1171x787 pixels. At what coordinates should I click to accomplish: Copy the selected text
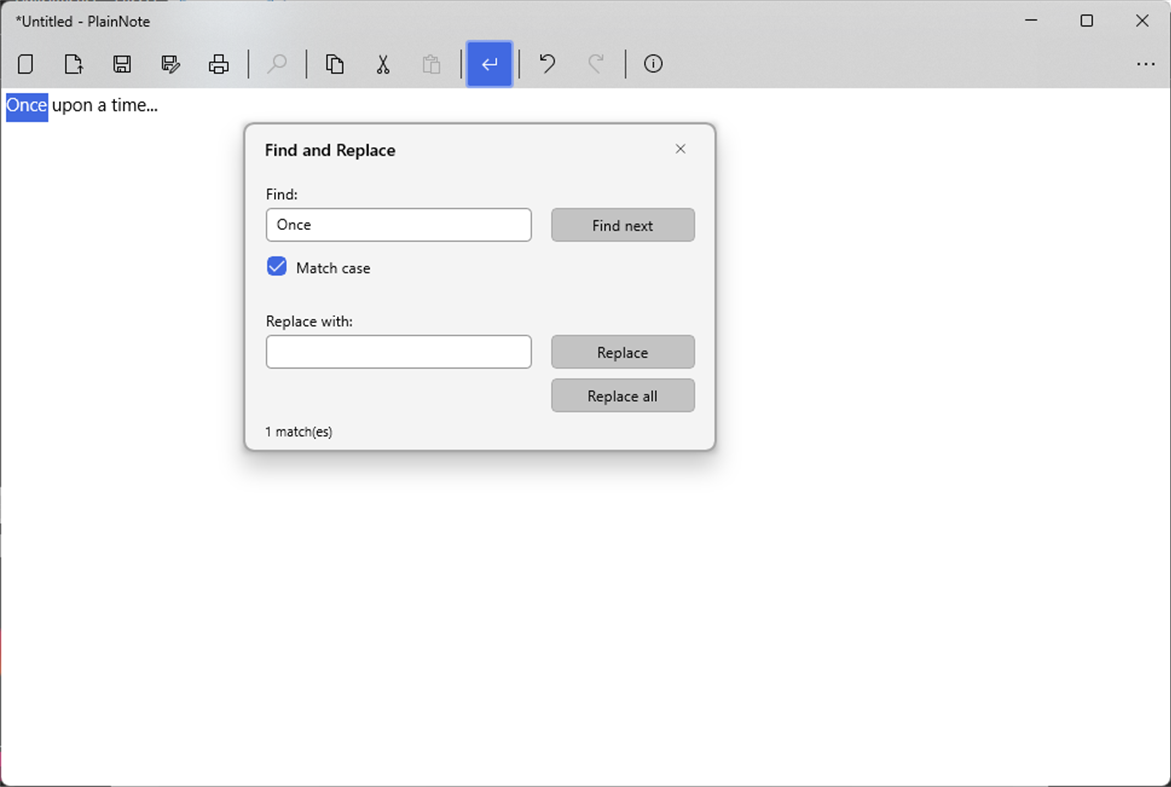coord(335,63)
